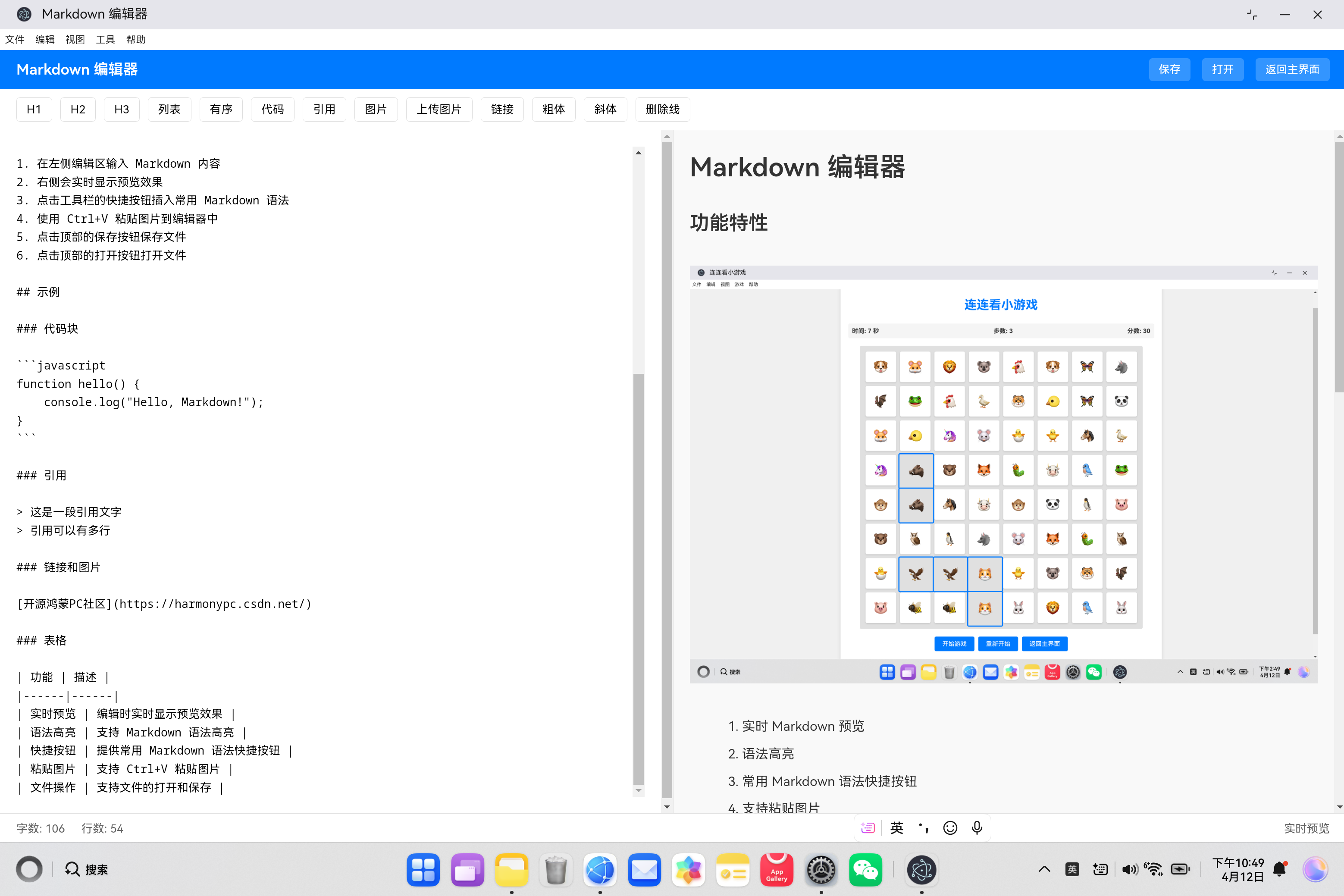This screenshot has width=1344, height=896.
Task: Click 上传图片 to upload an image
Action: [x=439, y=109]
